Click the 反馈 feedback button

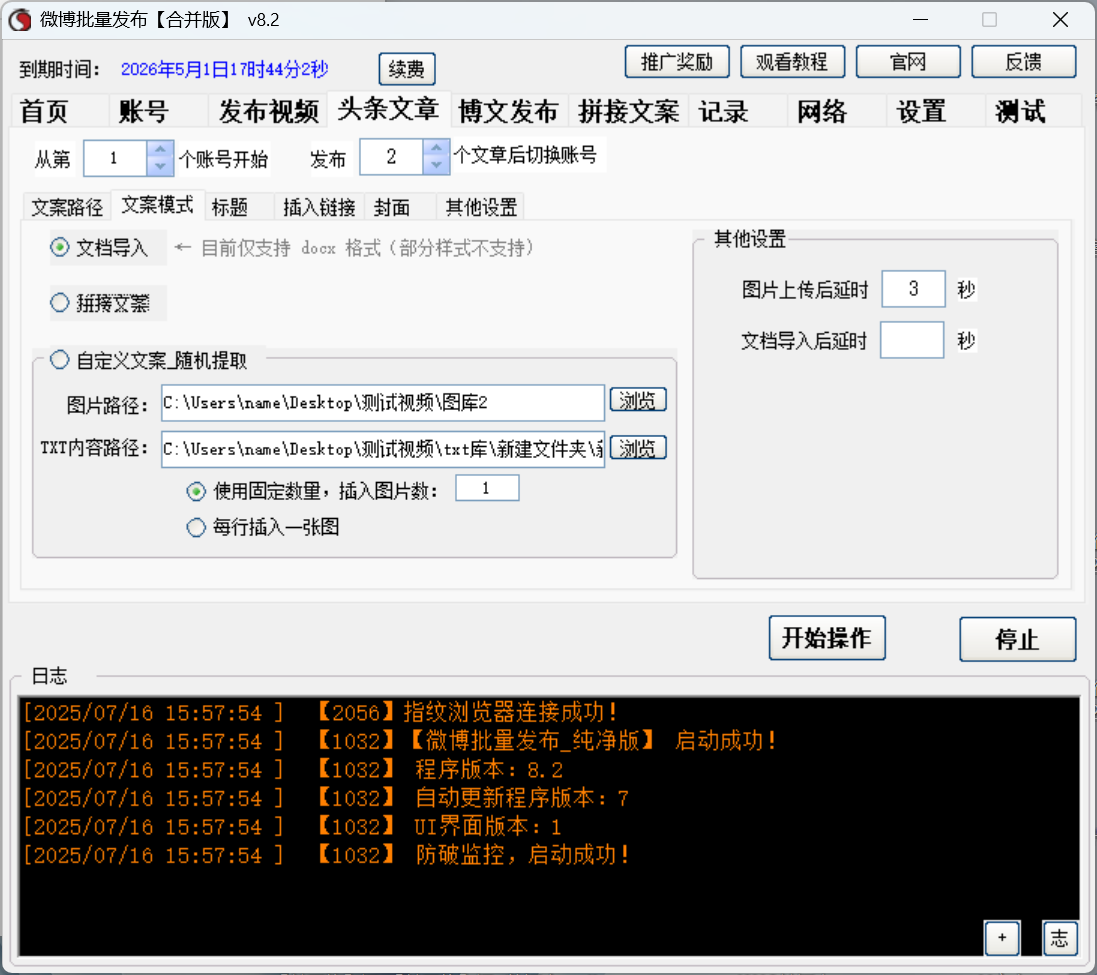[x=1024, y=62]
